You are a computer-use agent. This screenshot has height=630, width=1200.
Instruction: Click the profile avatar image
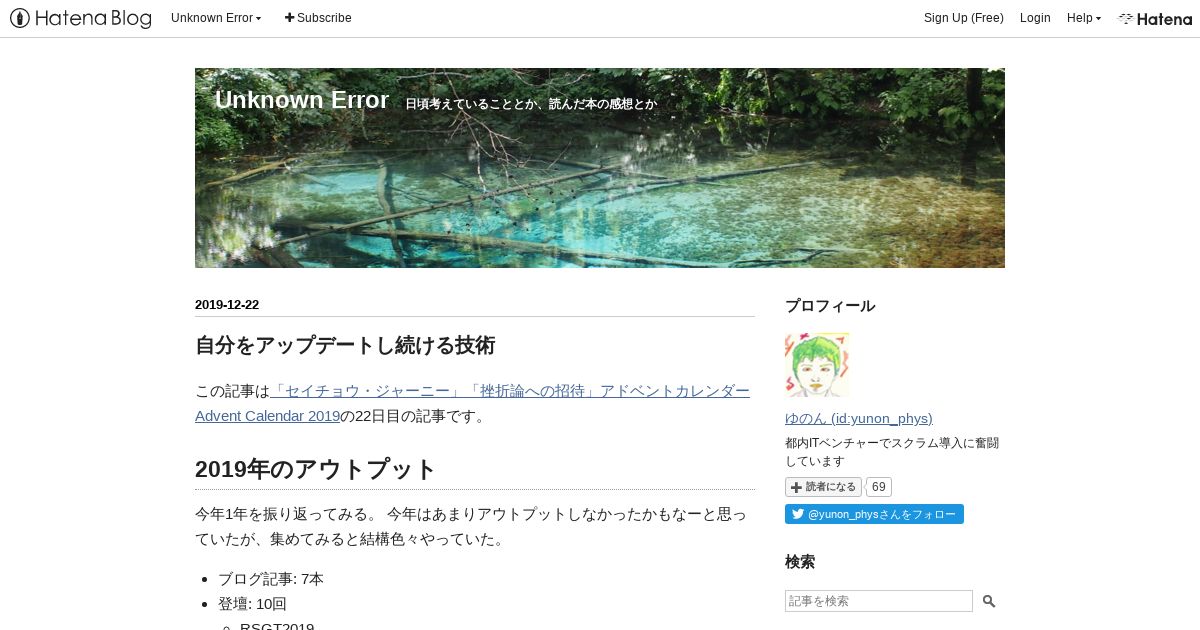click(x=817, y=365)
